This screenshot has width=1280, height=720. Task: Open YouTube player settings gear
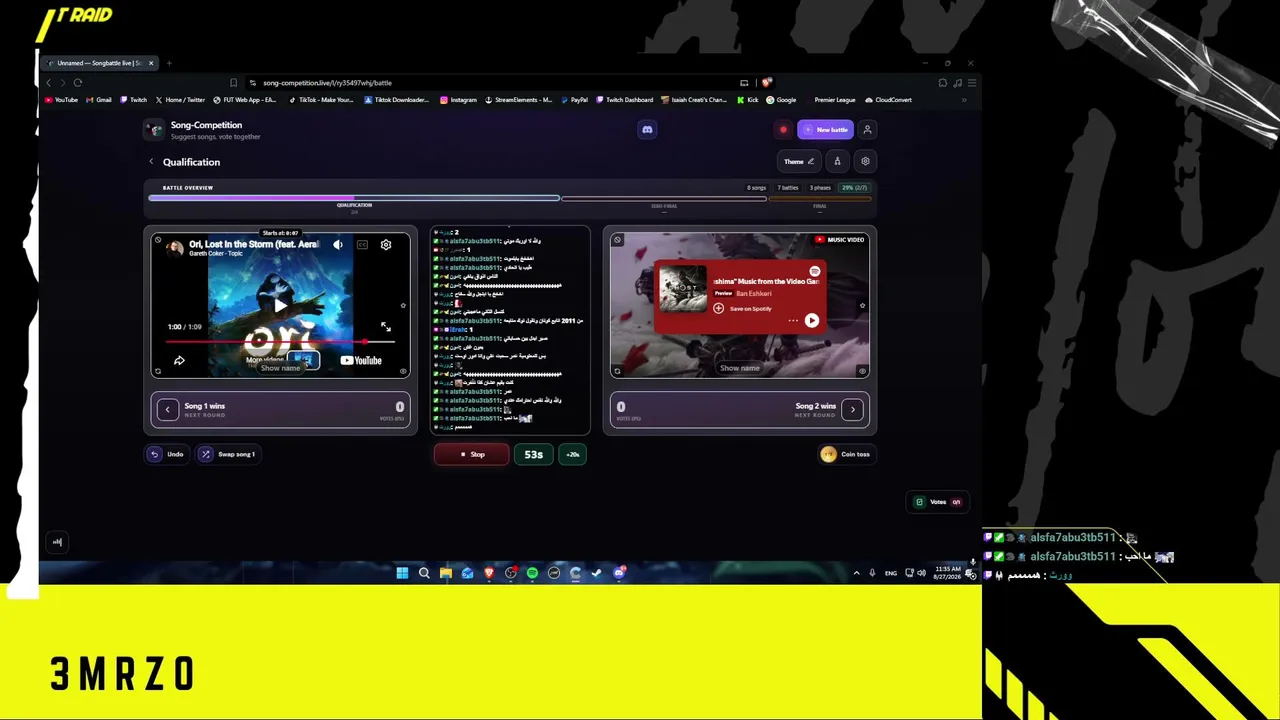click(x=386, y=245)
